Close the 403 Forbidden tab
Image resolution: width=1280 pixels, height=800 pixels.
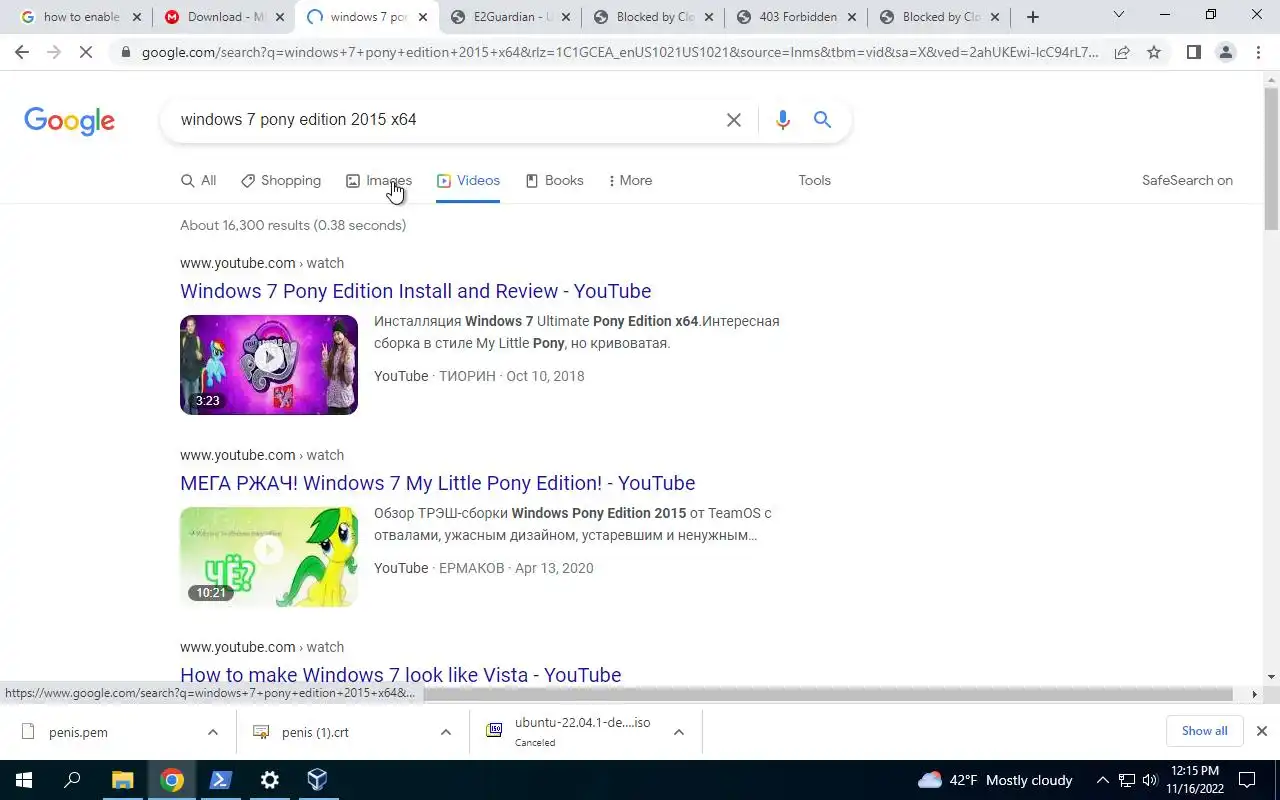851,17
